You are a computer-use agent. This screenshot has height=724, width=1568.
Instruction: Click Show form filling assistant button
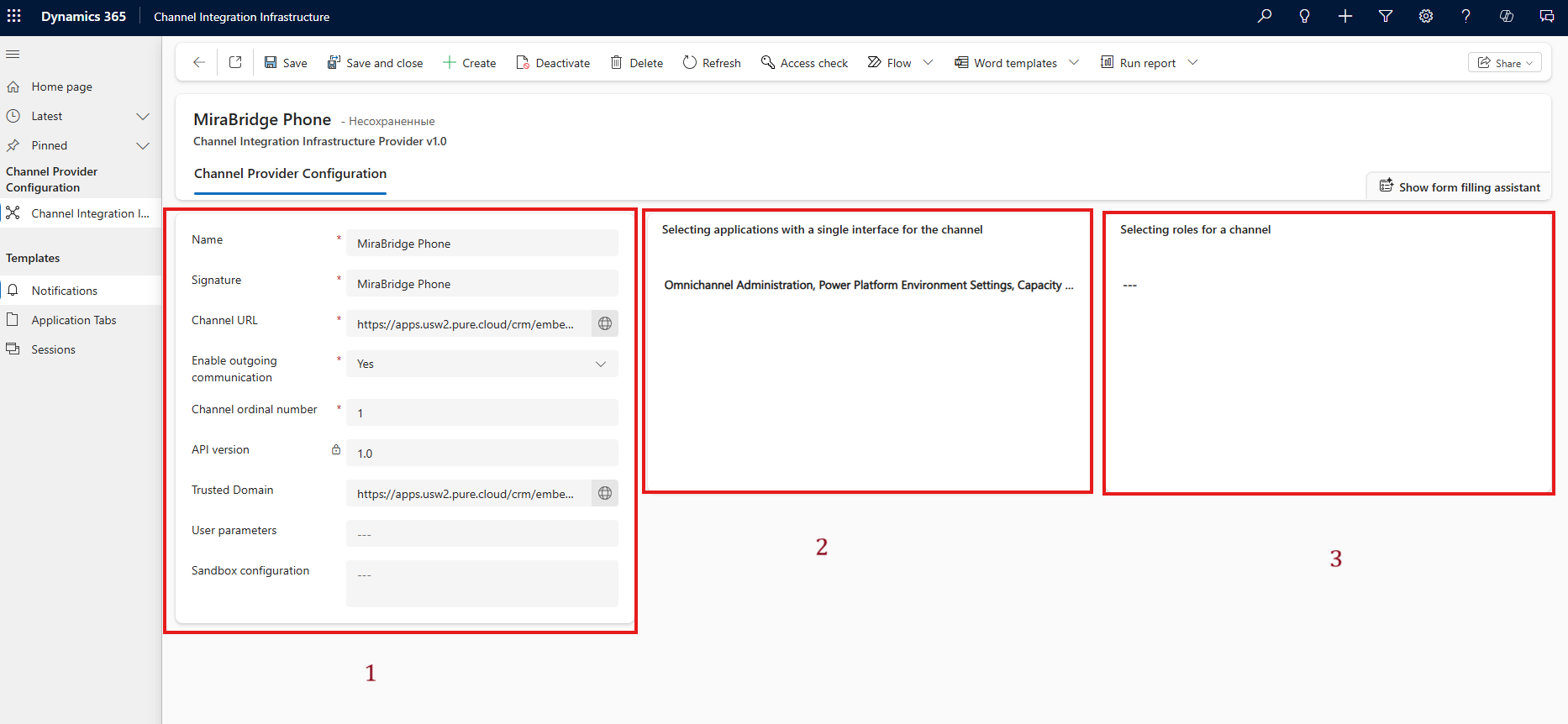pos(1460,187)
